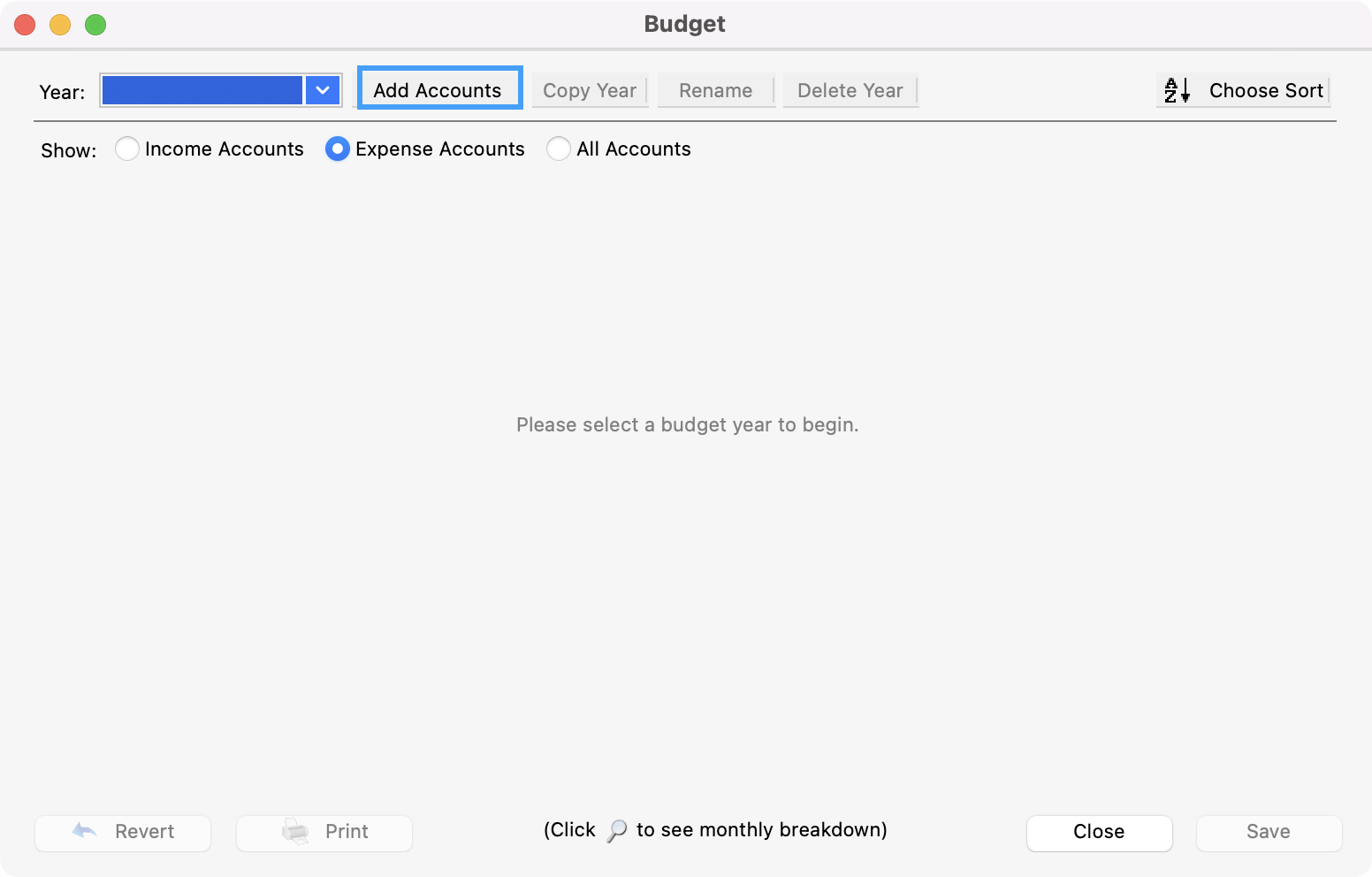Expand the Year dropdown arrow

coord(323,90)
